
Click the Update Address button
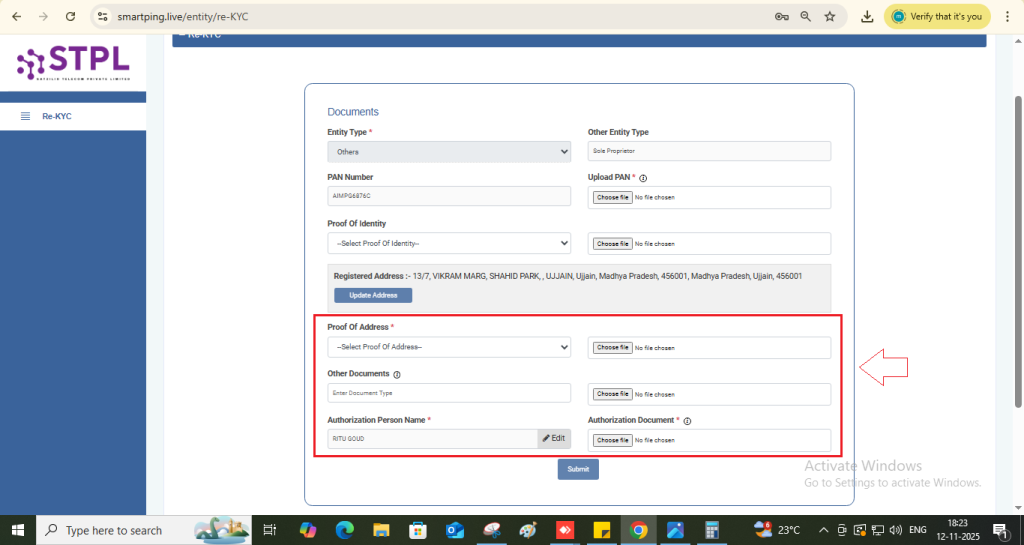point(373,295)
